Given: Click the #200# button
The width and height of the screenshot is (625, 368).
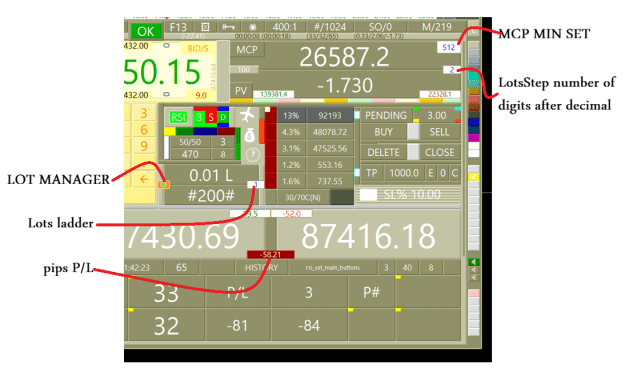Looking at the screenshot, I should (x=211, y=196).
